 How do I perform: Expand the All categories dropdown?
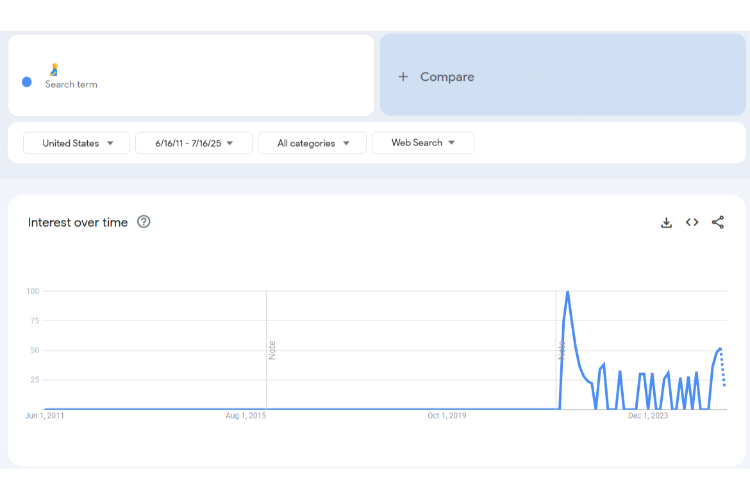[x=312, y=143]
